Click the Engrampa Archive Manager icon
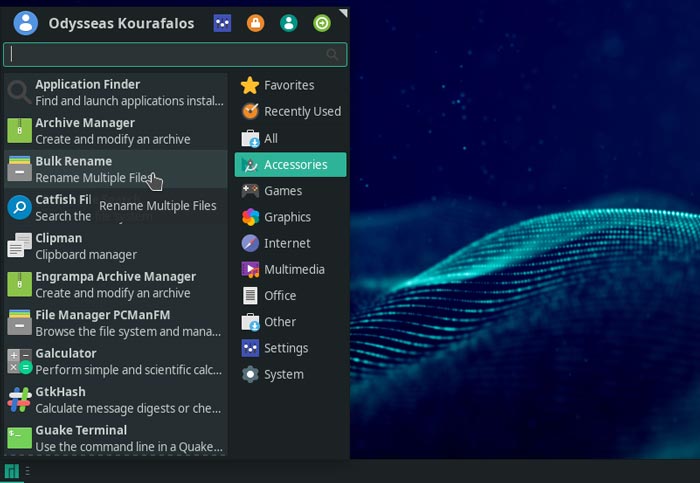Image resolution: width=700 pixels, height=483 pixels. pos(20,284)
